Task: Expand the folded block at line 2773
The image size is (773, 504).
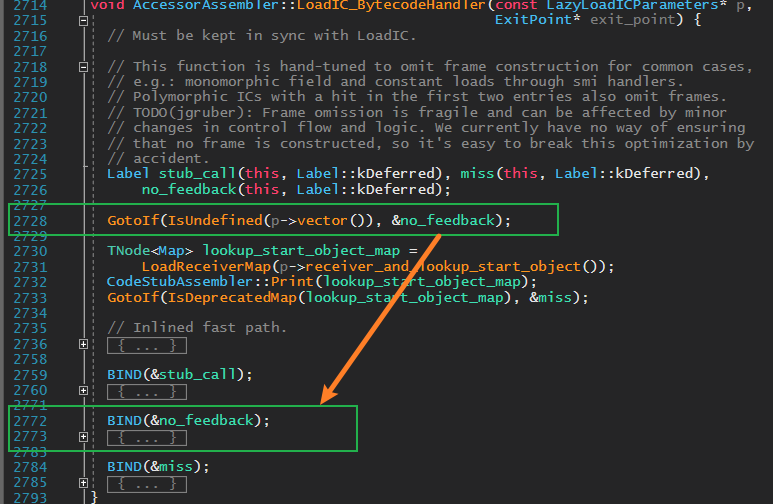Action: pos(83,437)
